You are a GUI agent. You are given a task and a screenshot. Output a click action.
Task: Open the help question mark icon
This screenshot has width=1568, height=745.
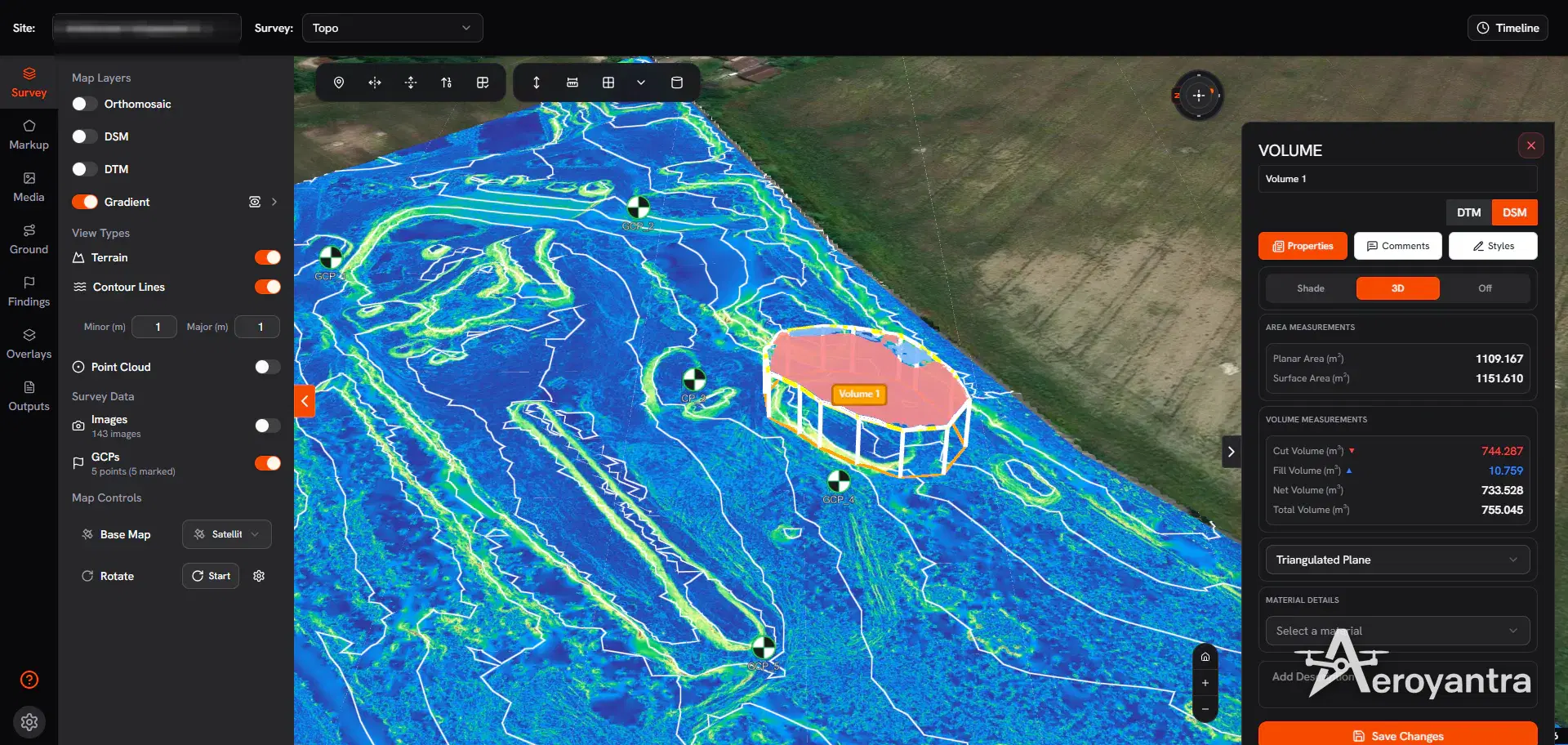pyautogui.click(x=29, y=680)
